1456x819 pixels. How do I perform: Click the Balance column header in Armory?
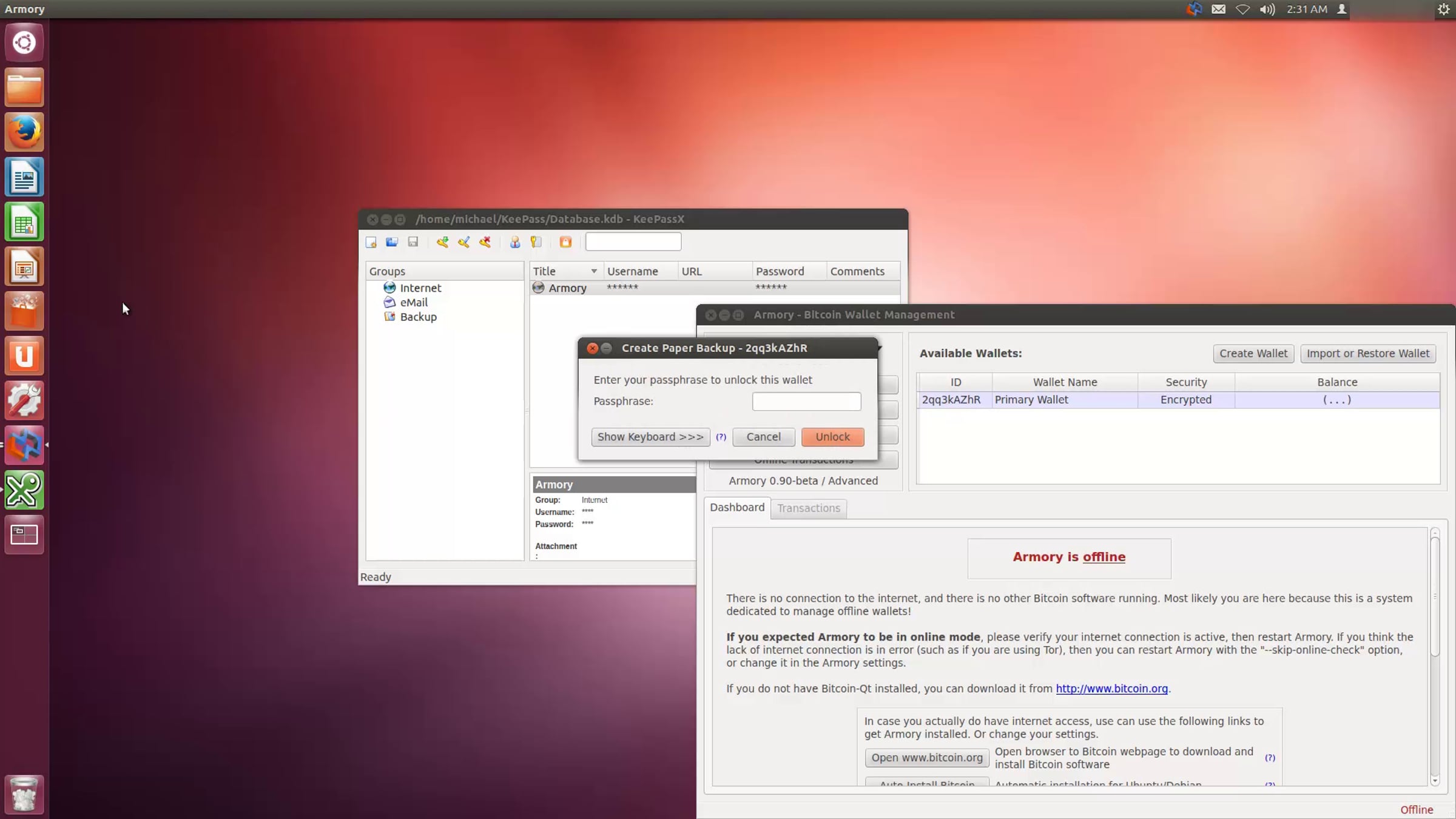point(1337,382)
